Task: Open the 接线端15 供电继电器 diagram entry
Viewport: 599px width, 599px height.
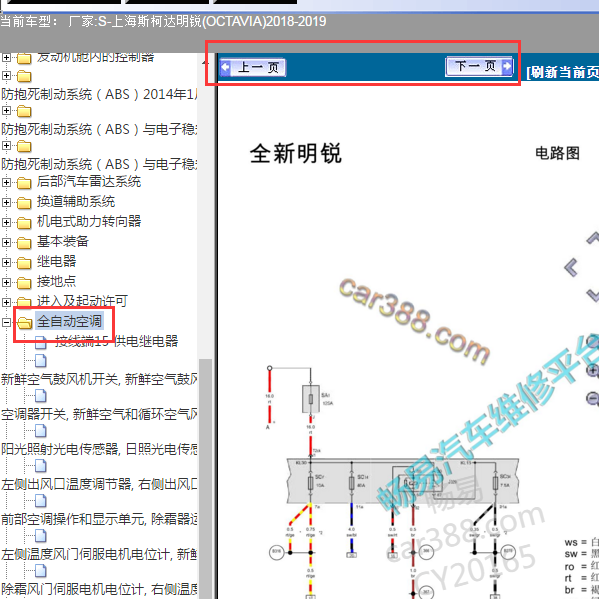Action: (x=117, y=341)
